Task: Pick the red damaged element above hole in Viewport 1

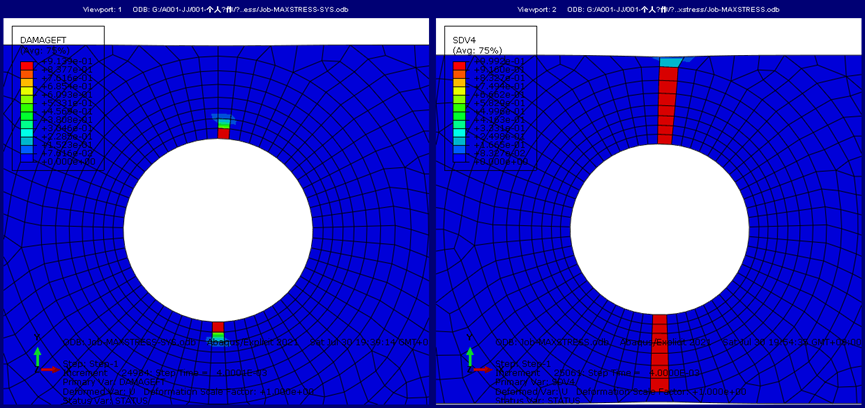Action: [x=223, y=133]
